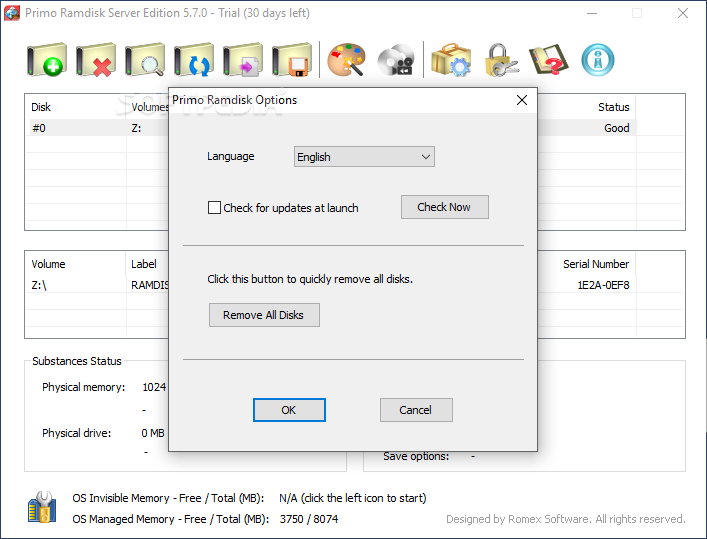The image size is (707, 539).
Task: Click the Serial Number column header
Action: (x=596, y=264)
